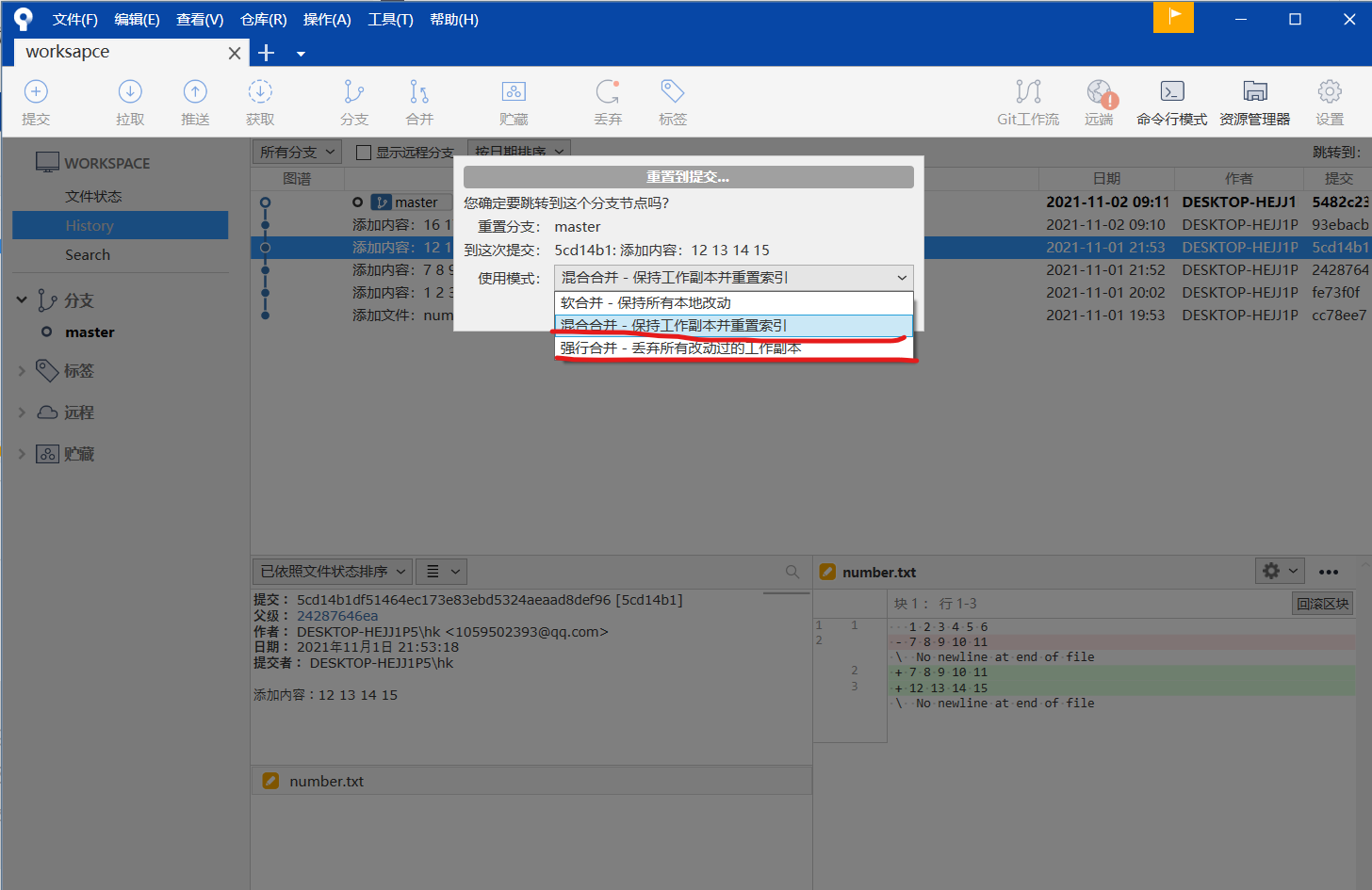Open the 操作(A) menu
This screenshot has width=1372, height=890.
(x=327, y=20)
